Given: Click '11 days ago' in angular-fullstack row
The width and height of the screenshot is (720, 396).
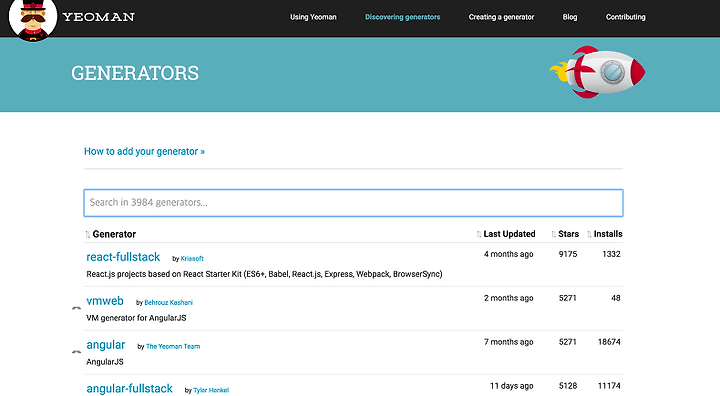Looking at the screenshot, I should point(512,386).
